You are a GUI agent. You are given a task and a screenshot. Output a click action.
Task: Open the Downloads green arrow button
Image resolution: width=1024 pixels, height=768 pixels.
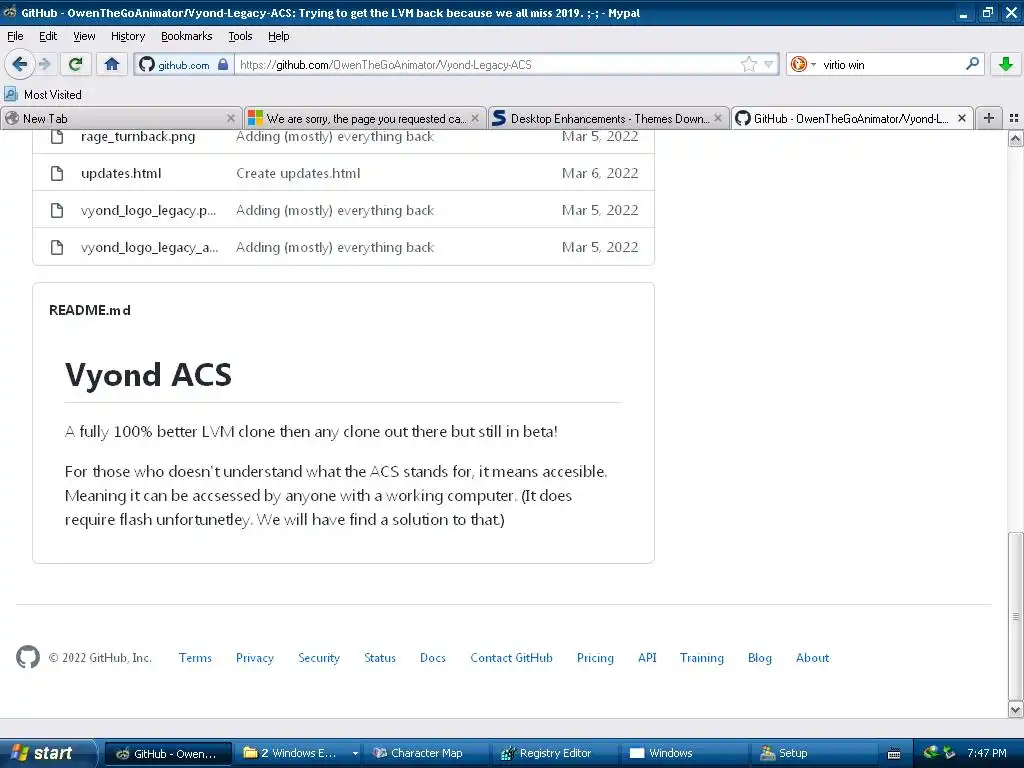pos(1006,64)
